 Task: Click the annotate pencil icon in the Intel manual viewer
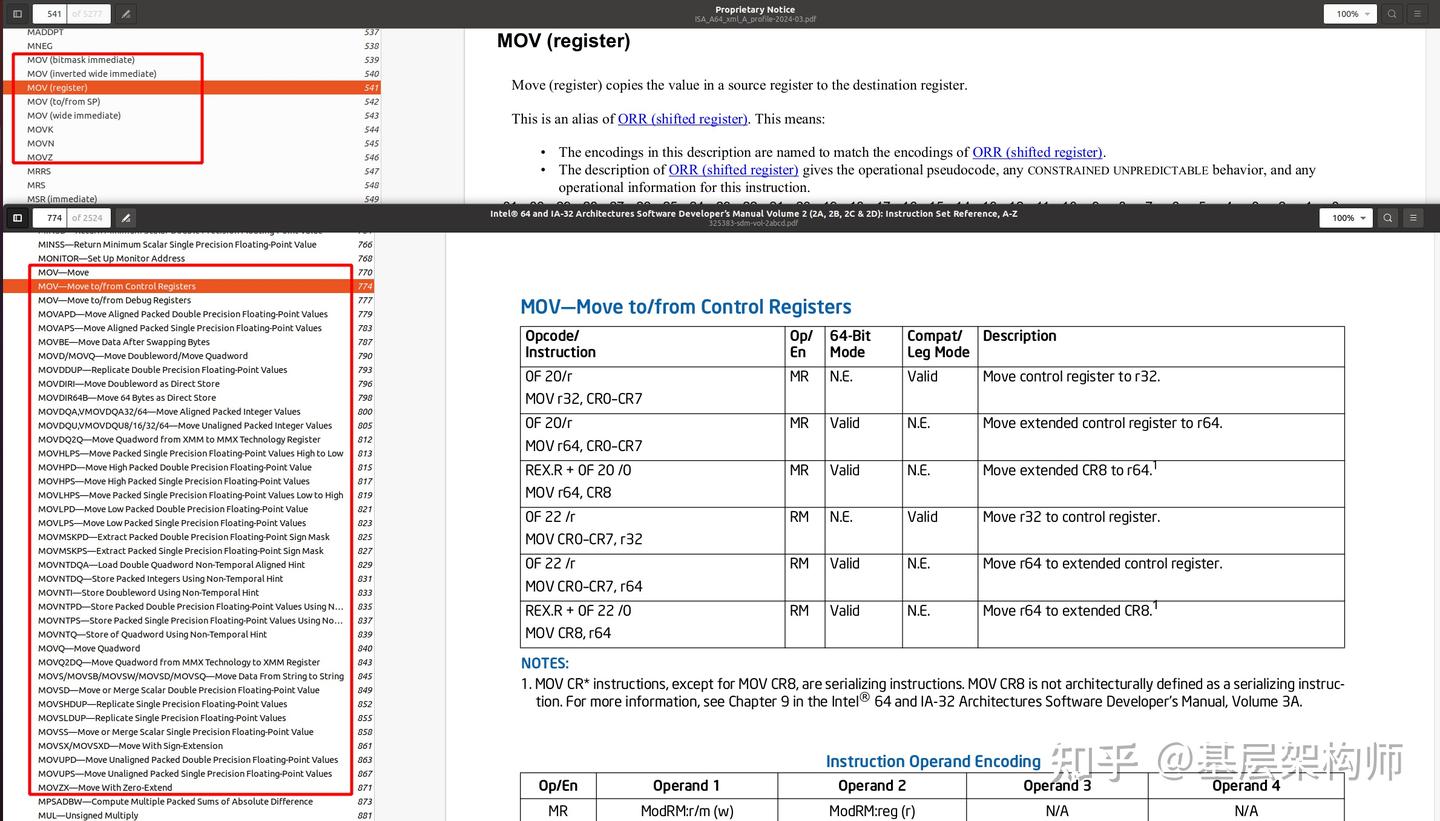[x=125, y=217]
